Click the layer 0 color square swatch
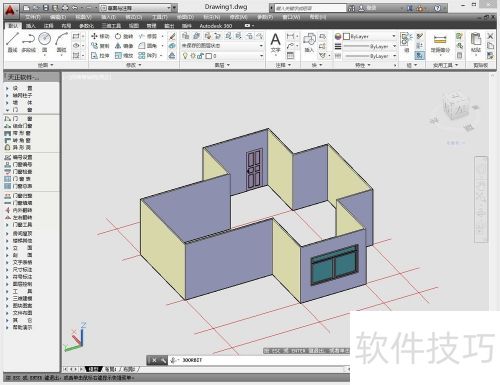The width and height of the screenshot is (500, 385). click(x=209, y=56)
